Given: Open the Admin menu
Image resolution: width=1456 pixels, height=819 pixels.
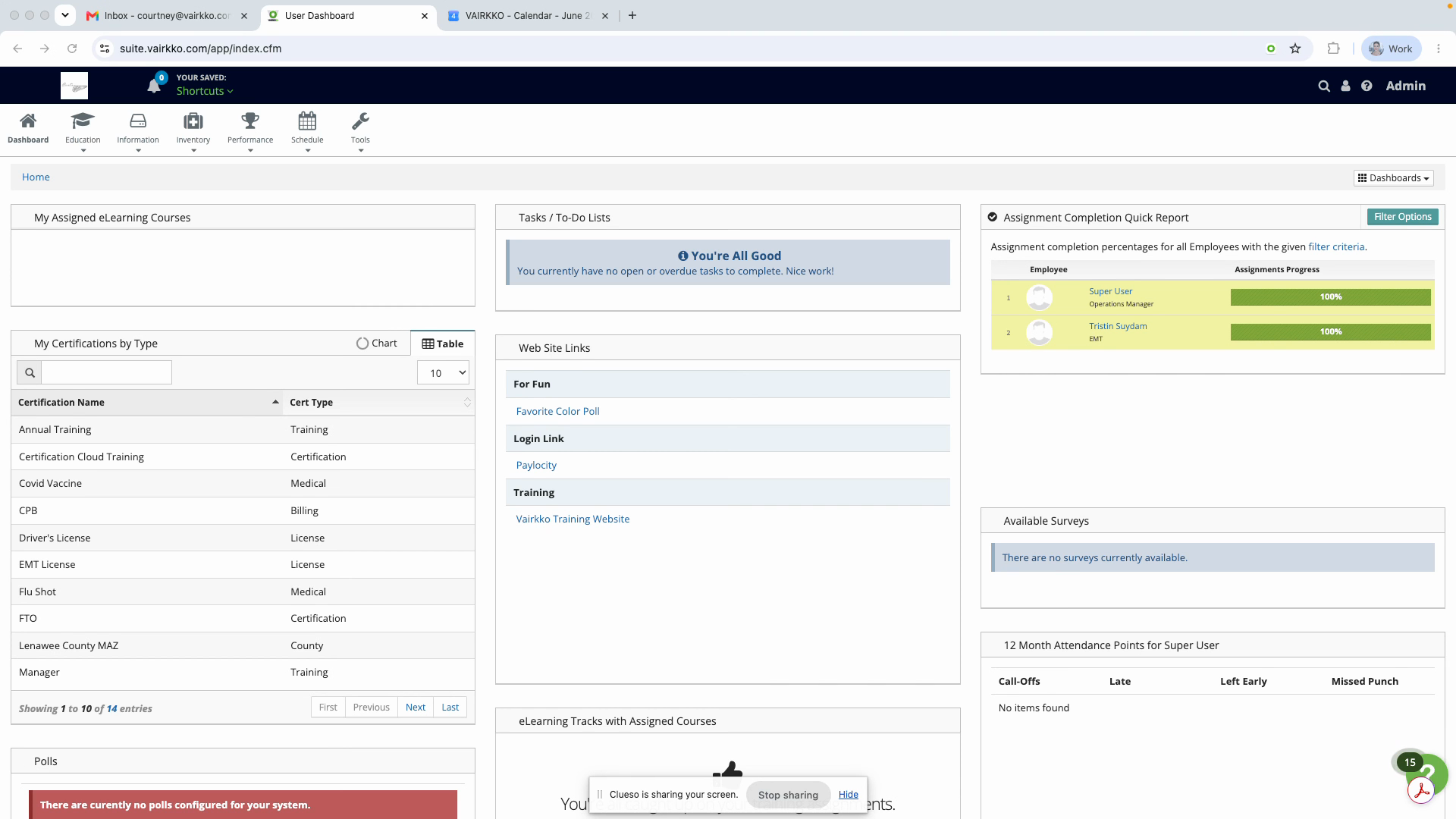Looking at the screenshot, I should (1405, 86).
